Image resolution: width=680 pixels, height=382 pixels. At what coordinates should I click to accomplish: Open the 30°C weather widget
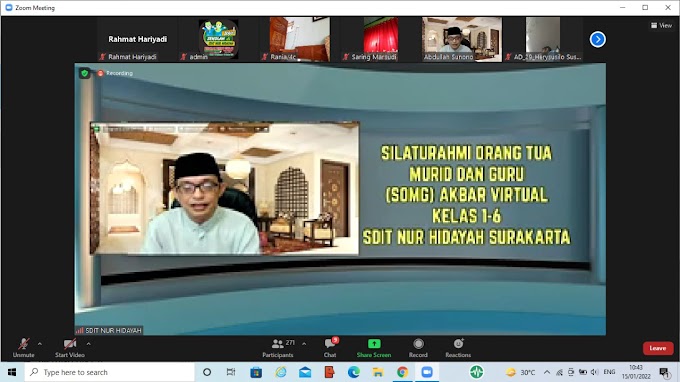pyautogui.click(x=520, y=372)
